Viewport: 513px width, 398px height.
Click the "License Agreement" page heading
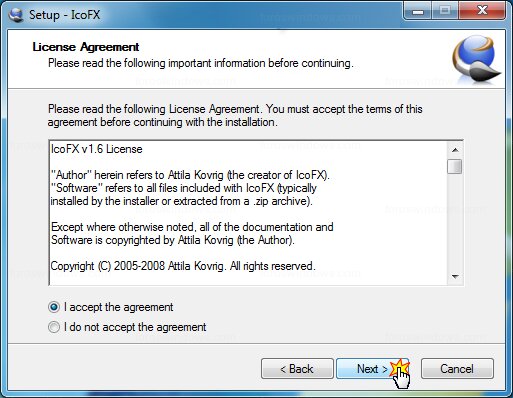86,47
